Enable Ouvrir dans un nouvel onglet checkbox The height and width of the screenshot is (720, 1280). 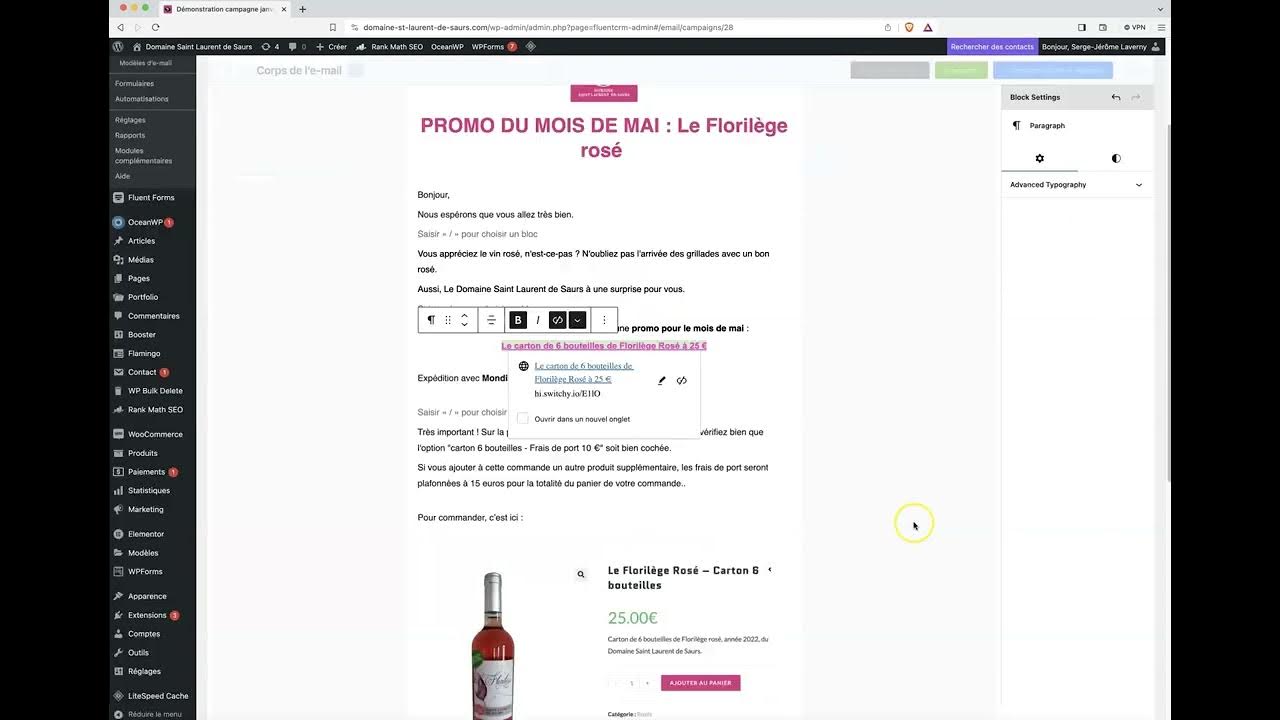[523, 419]
